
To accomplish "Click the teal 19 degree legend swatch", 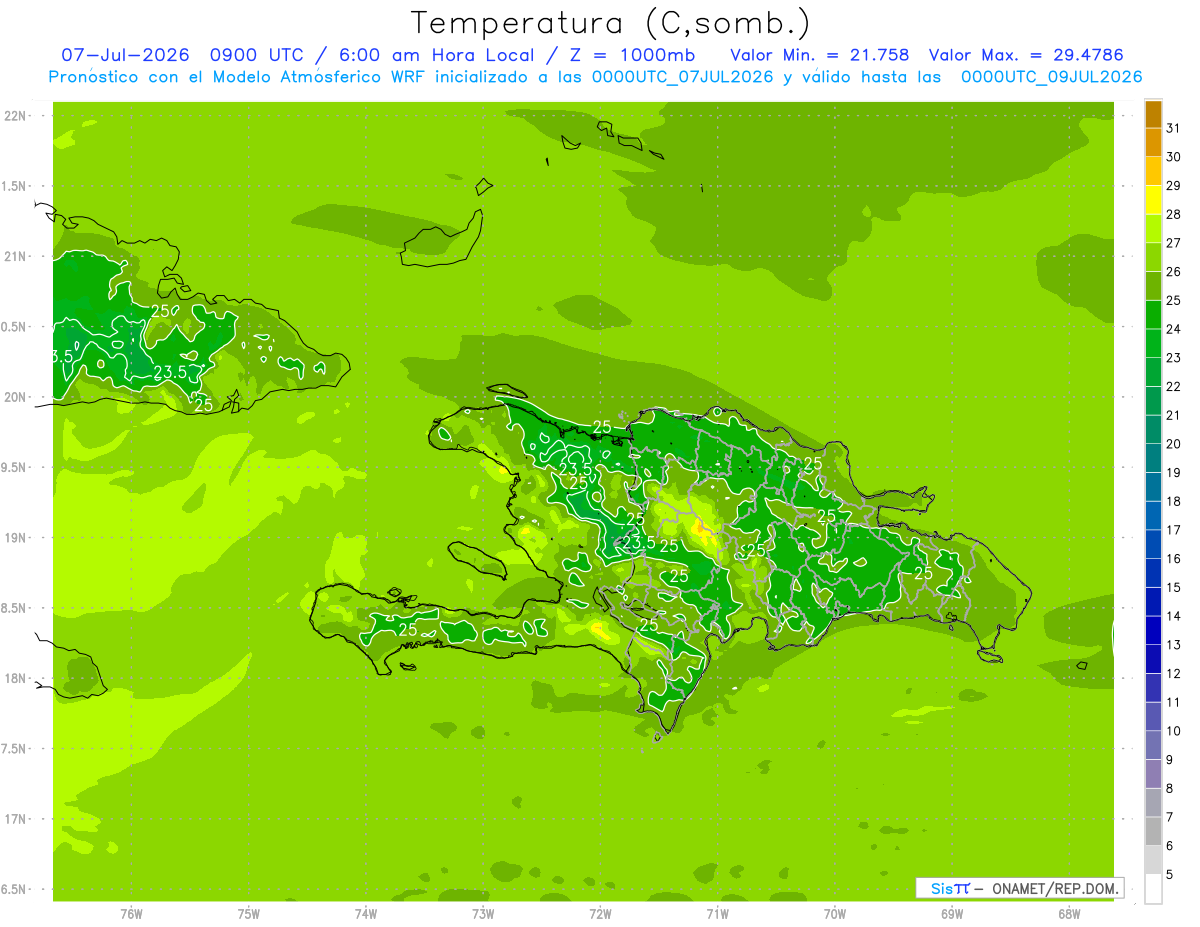I will 1153,458.
